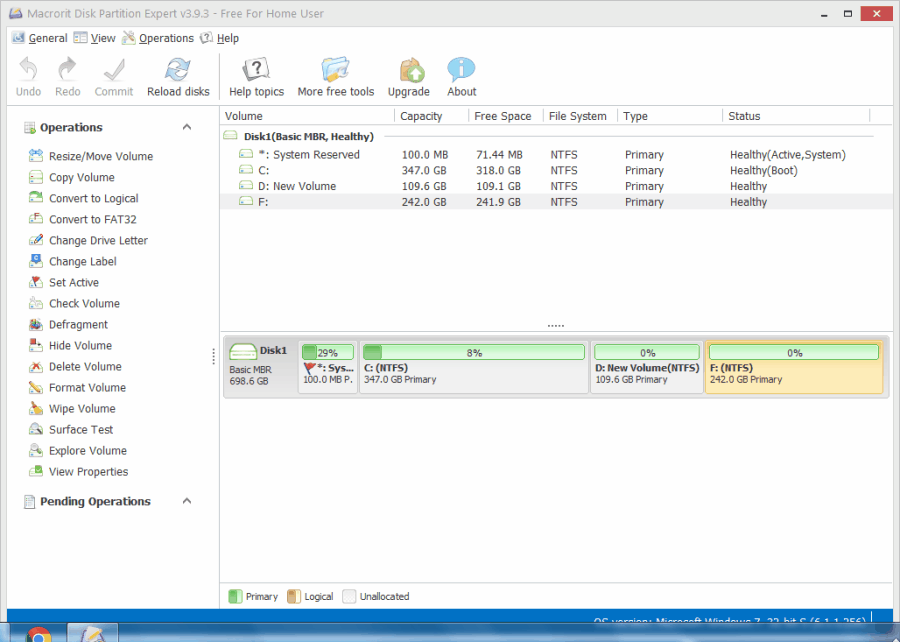Select the System Reserved partition block in disk map
900x642 pixels.
pyautogui.click(x=328, y=367)
